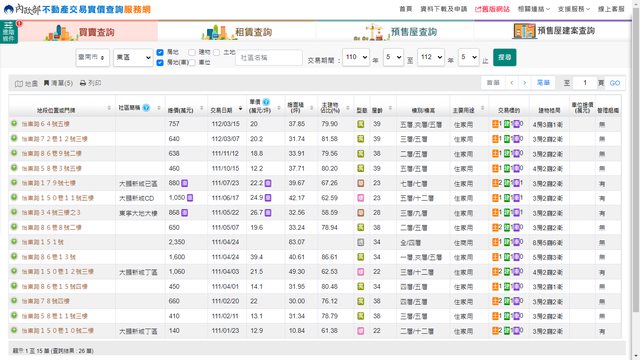Screen dimensions: 640x360
Task: Switch to the 預售屋查詢 tab
Action: pyautogui.click(x=395, y=32)
